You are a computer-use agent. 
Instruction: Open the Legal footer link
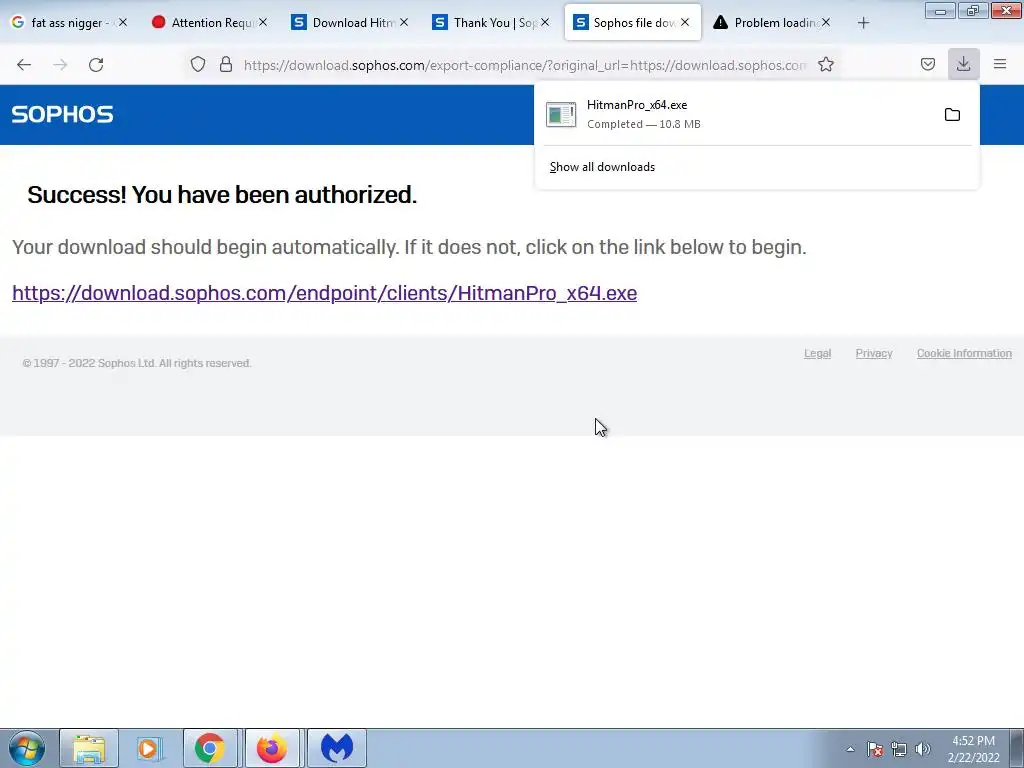817,353
